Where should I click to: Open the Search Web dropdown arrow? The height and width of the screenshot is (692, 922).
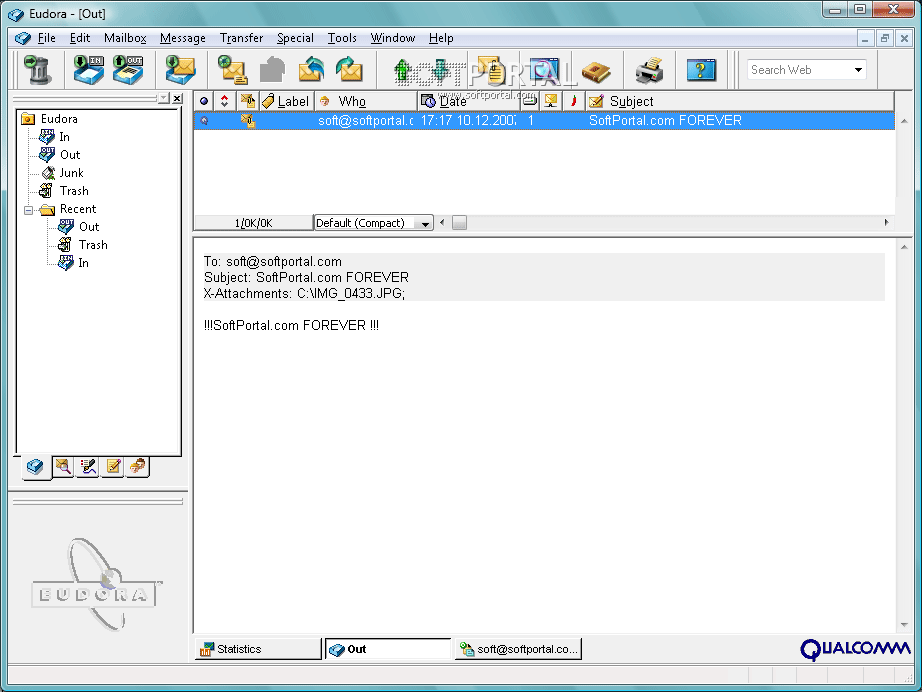click(x=858, y=70)
